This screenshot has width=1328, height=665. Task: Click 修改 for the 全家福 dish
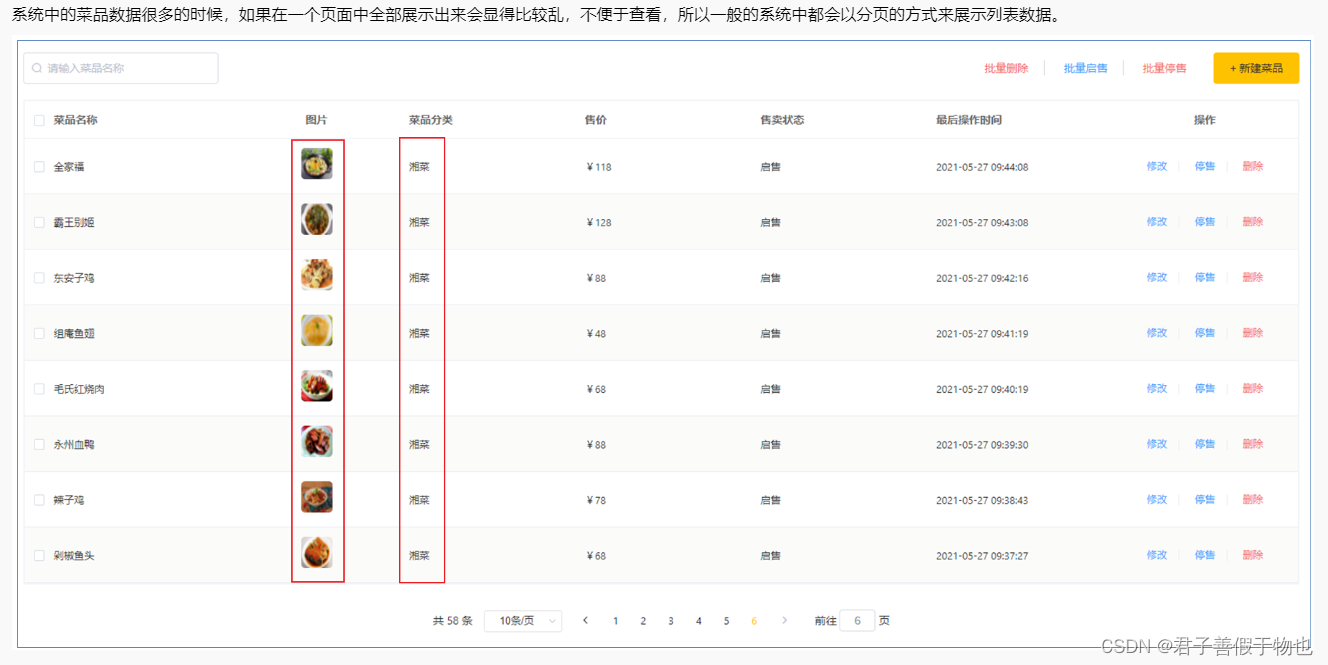1156,166
